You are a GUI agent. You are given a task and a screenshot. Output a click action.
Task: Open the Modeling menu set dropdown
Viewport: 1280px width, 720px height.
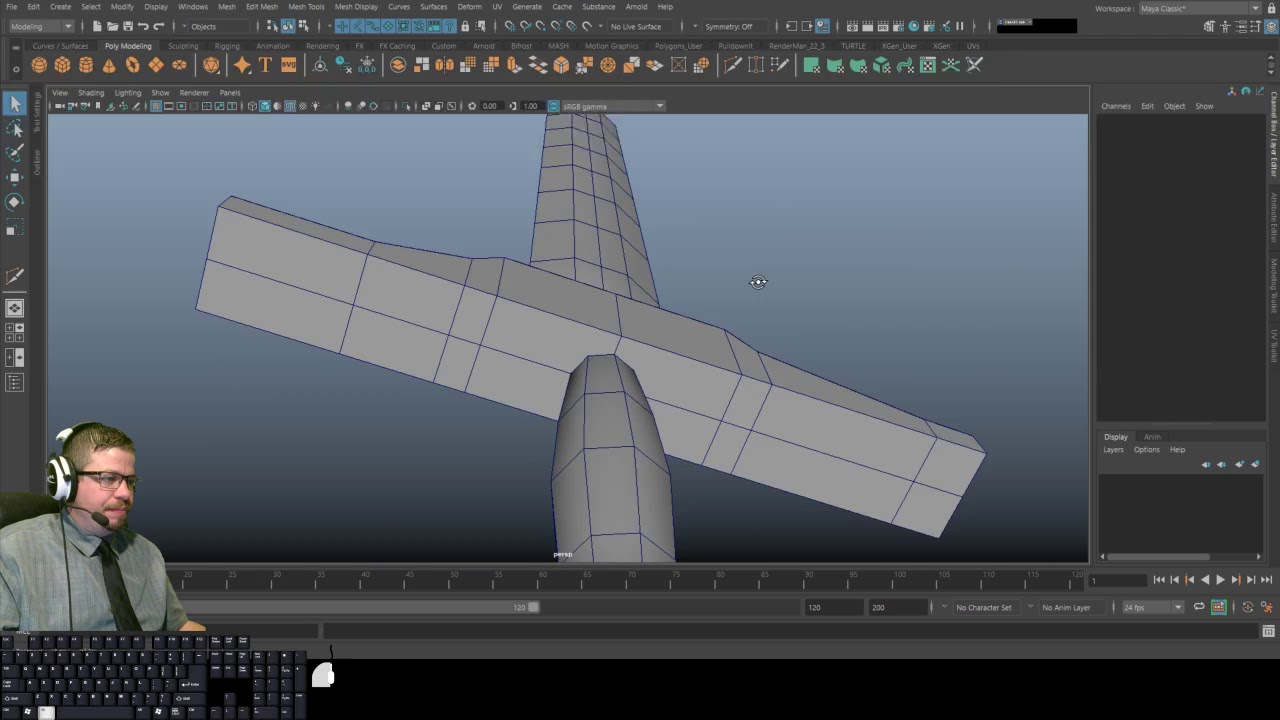point(41,26)
